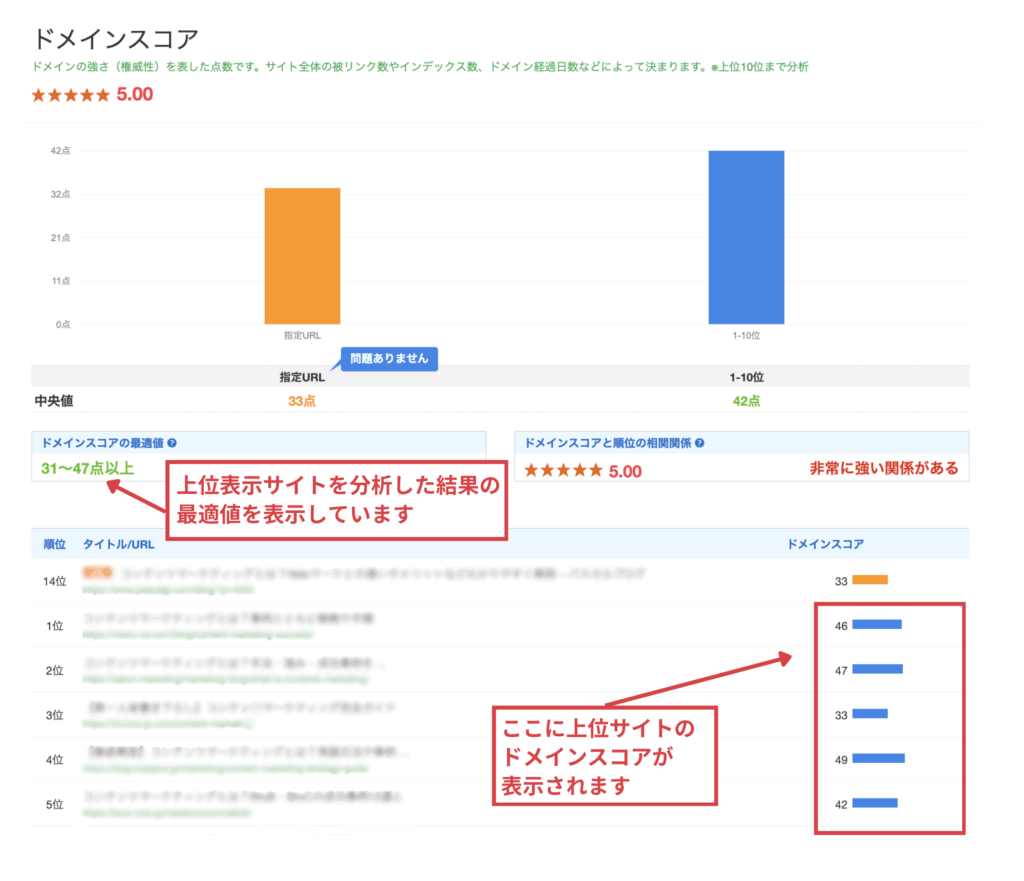This screenshot has width=1024, height=881.
Task: Click the orange score bar for 14位
Action: [869, 580]
